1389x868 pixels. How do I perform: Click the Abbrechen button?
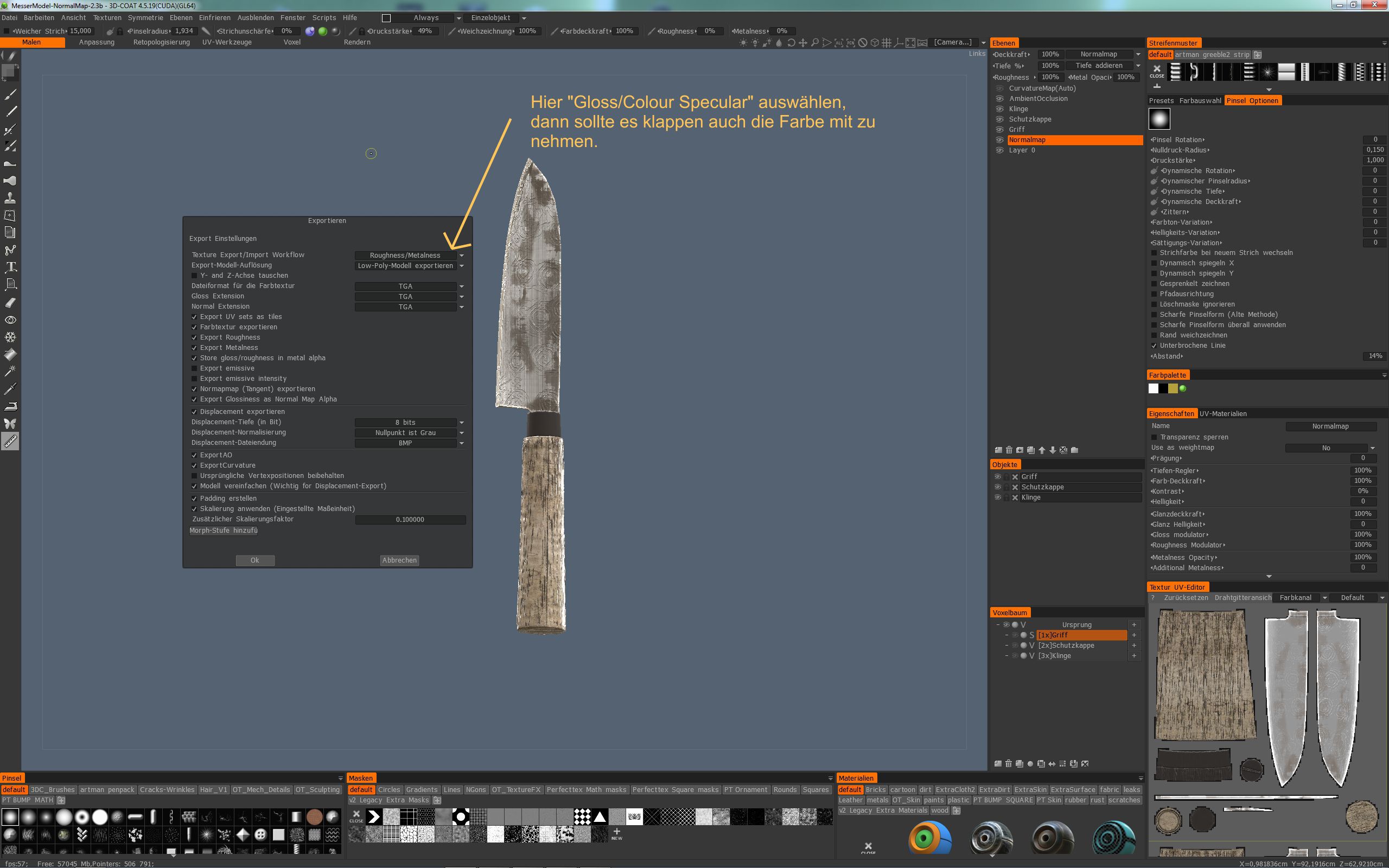coord(399,560)
